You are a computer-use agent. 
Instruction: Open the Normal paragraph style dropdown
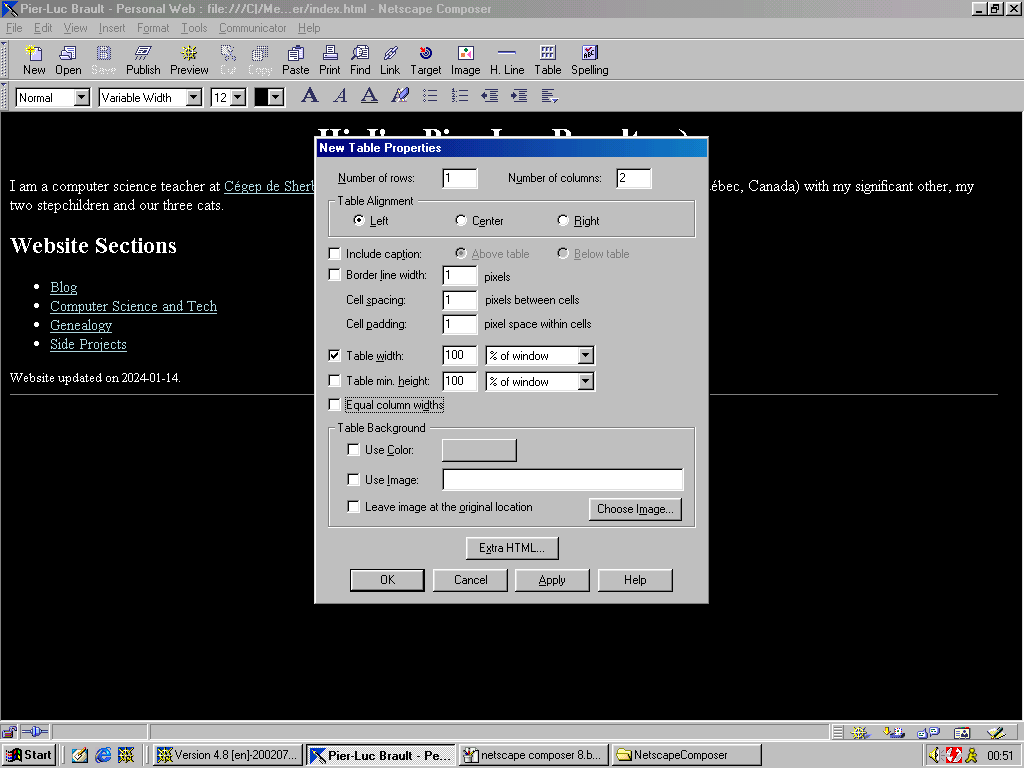81,98
